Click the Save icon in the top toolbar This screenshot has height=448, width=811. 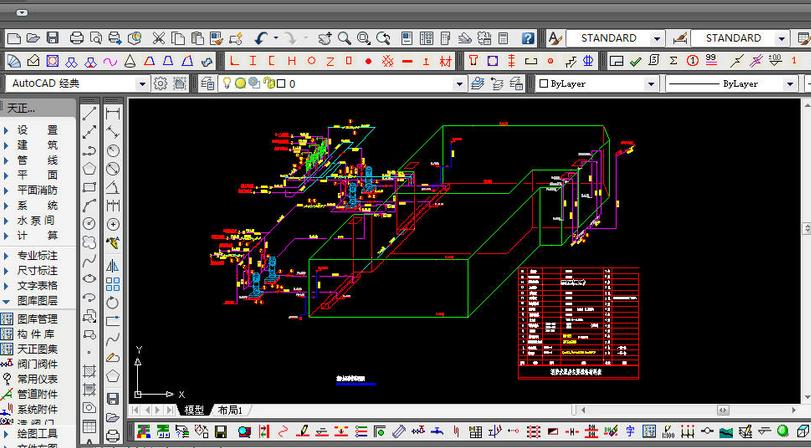[x=52, y=38]
